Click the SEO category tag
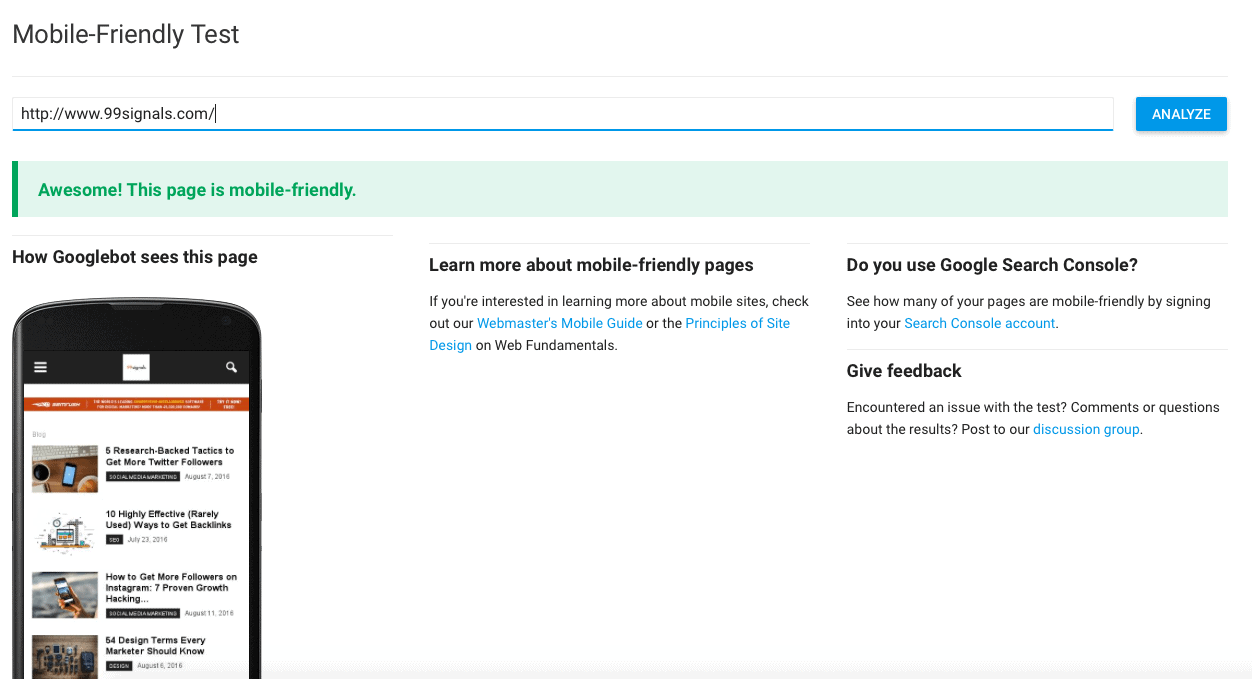This screenshot has width=1252, height=679. pos(114,540)
